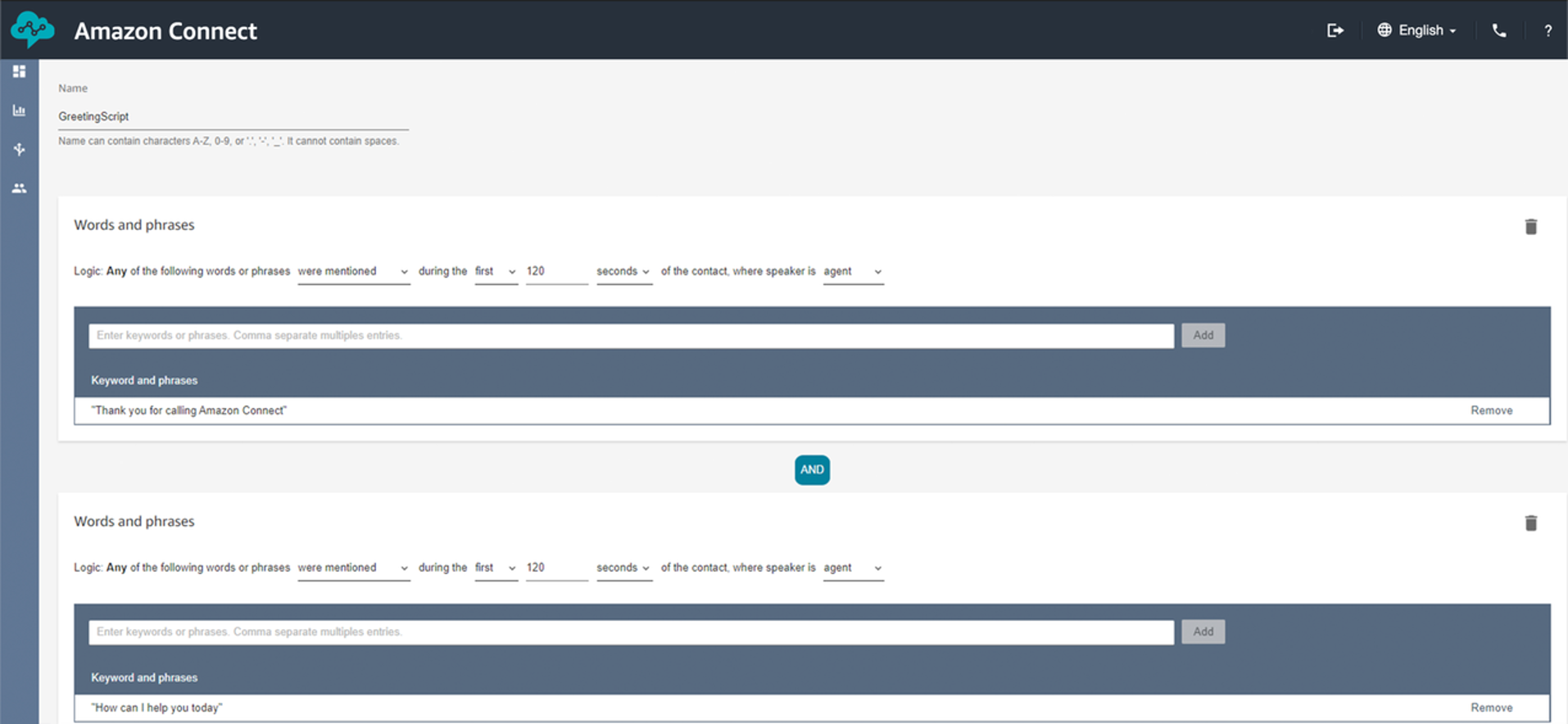Open 'seconds' dropdown in first condition

[x=624, y=272]
